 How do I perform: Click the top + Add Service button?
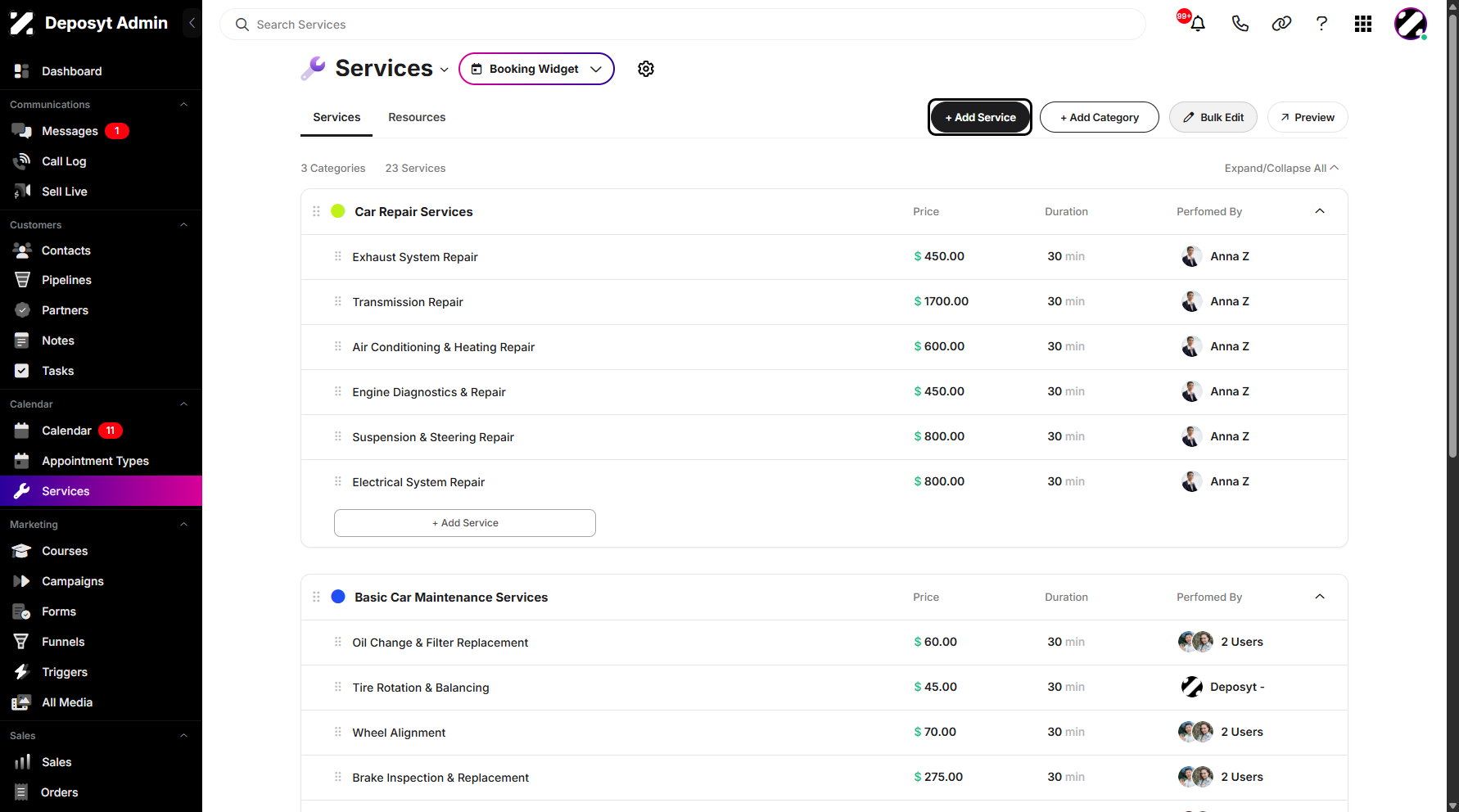click(980, 117)
